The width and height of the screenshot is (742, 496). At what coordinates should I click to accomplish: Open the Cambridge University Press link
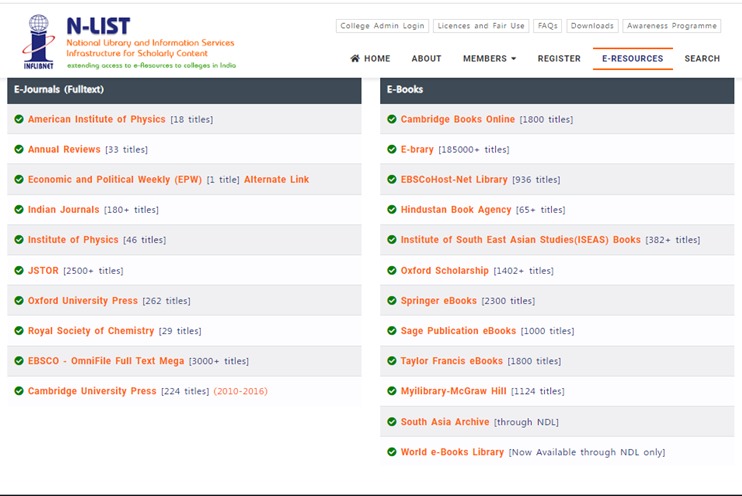coord(92,391)
